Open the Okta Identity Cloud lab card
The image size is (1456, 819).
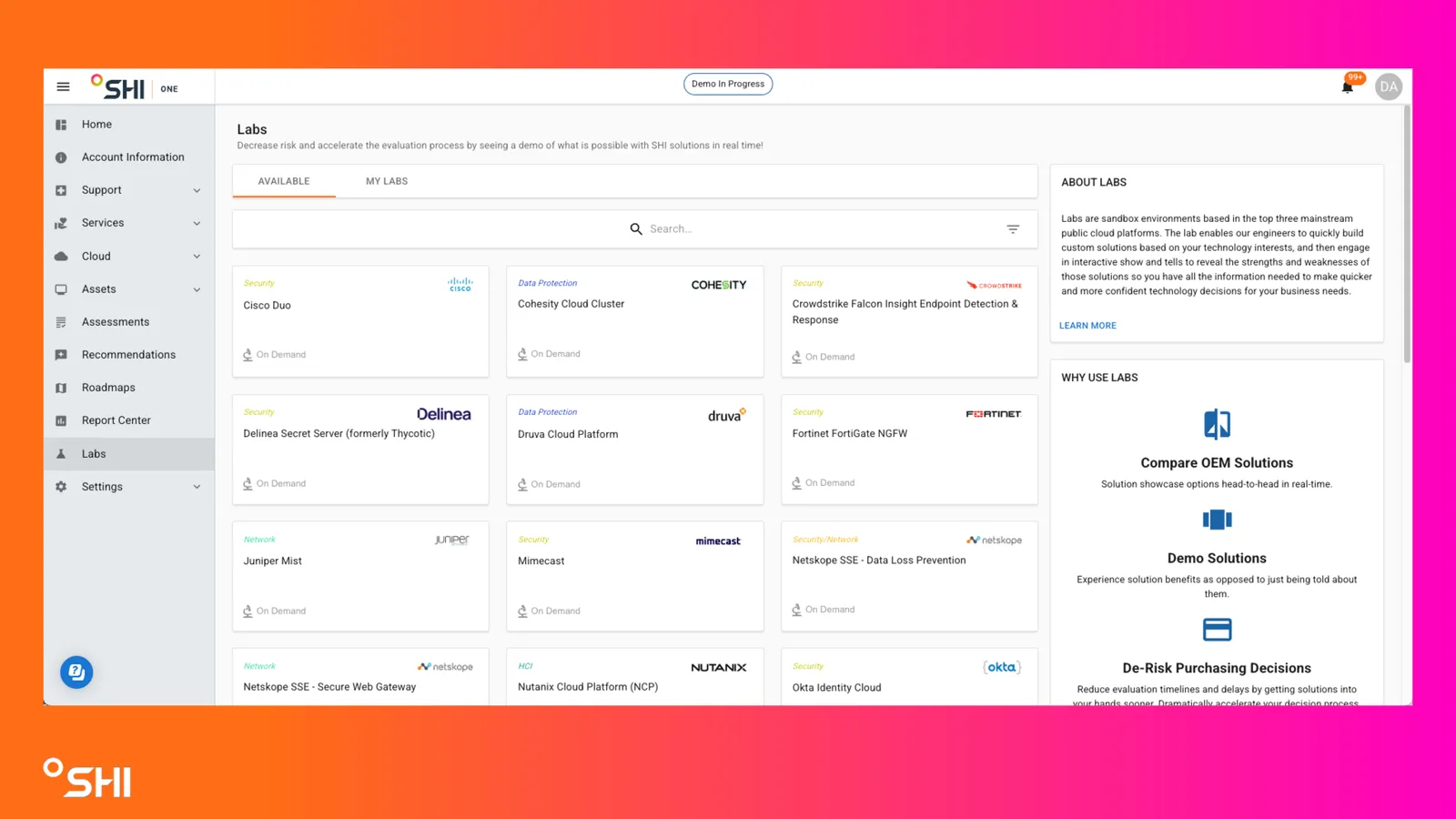click(x=909, y=677)
